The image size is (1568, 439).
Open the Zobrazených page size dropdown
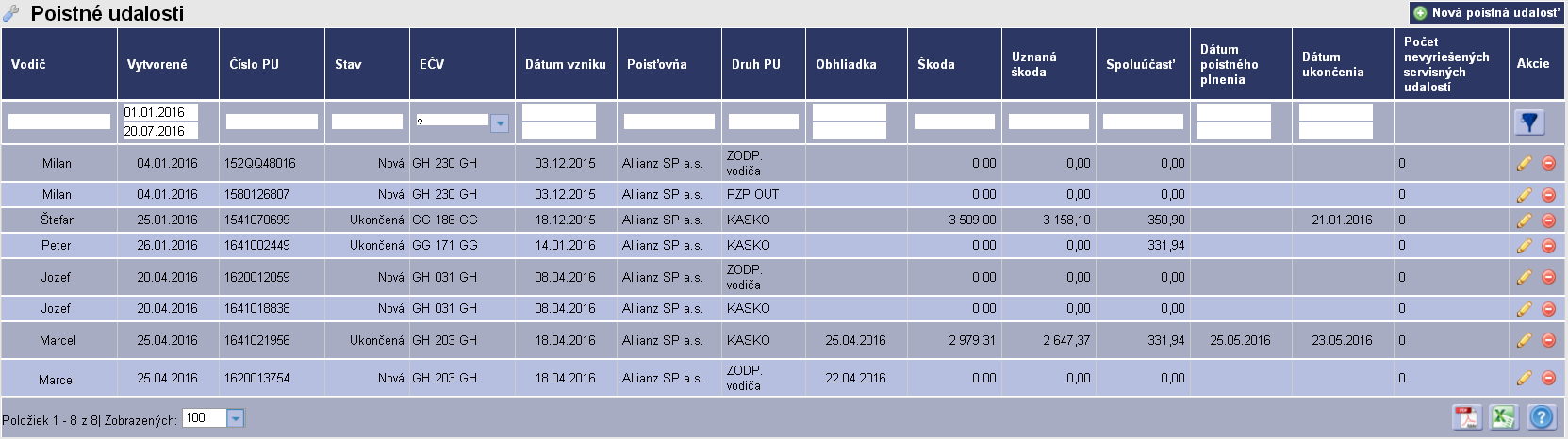pyautogui.click(x=236, y=418)
